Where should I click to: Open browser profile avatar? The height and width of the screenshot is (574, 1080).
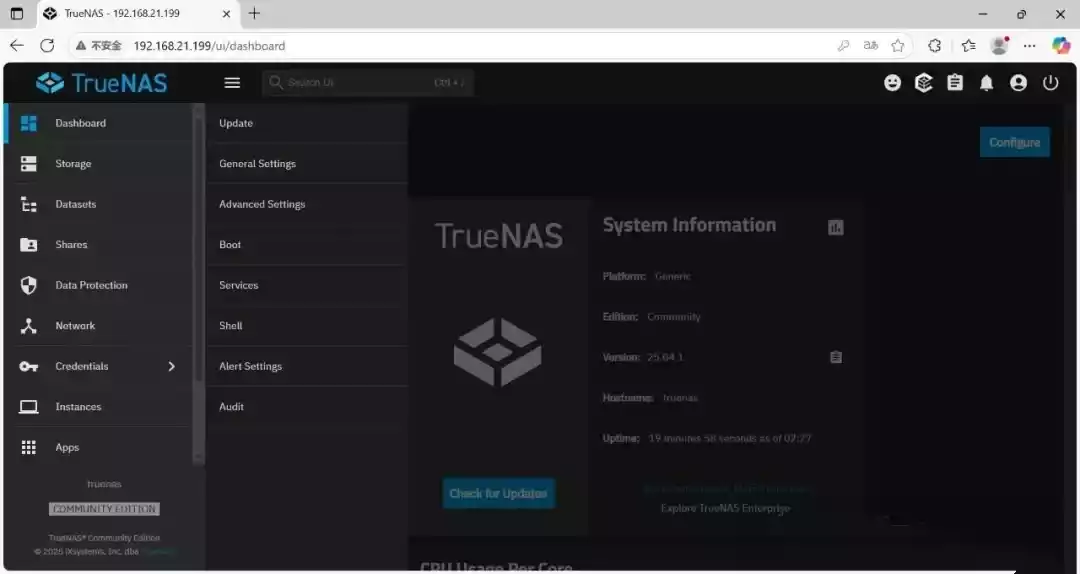tap(999, 45)
